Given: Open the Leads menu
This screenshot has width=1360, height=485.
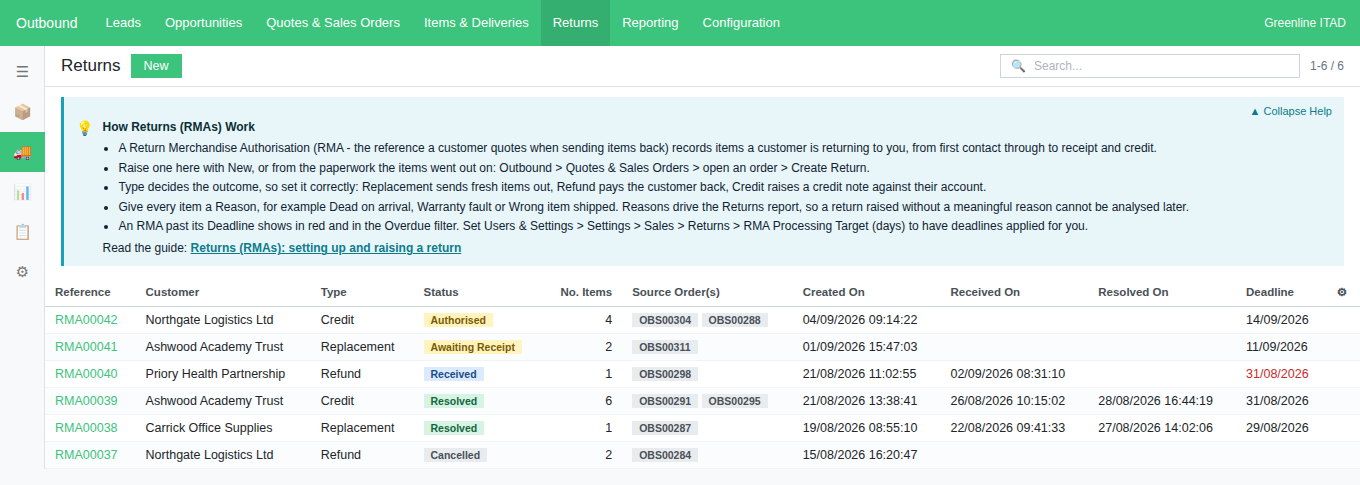Looking at the screenshot, I should [x=123, y=23].
